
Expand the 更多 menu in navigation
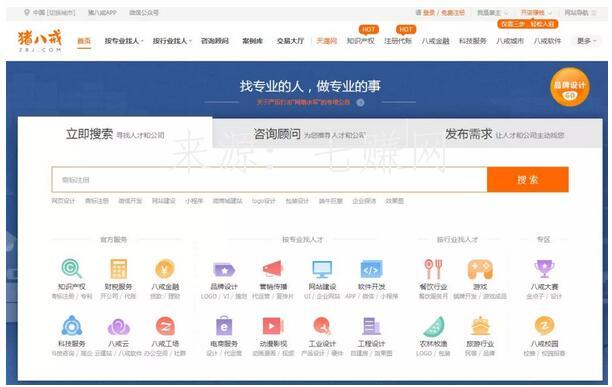[x=586, y=41]
